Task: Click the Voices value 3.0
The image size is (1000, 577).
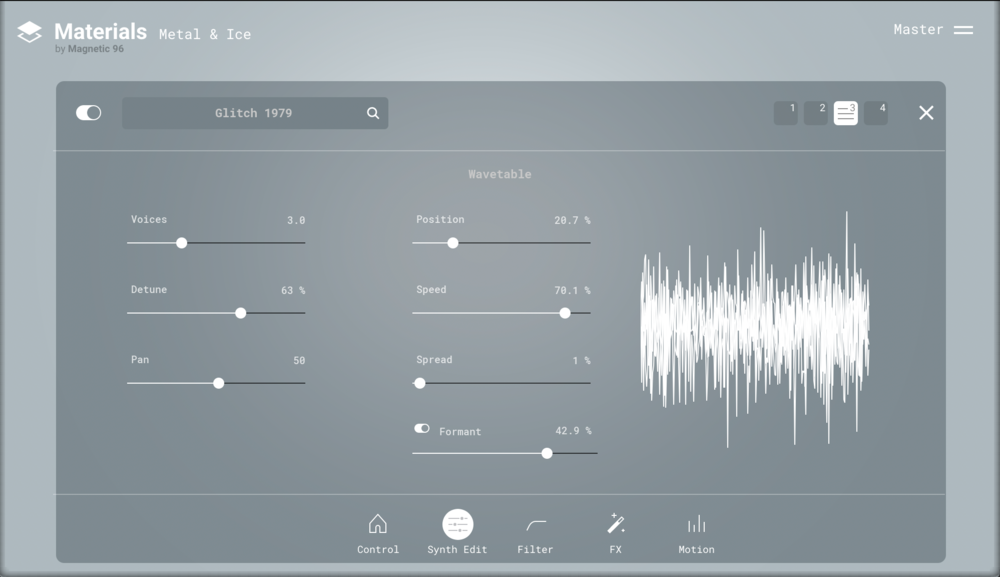Action: [296, 221]
